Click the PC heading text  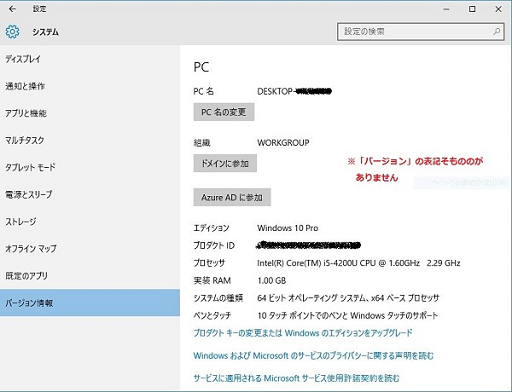point(201,67)
